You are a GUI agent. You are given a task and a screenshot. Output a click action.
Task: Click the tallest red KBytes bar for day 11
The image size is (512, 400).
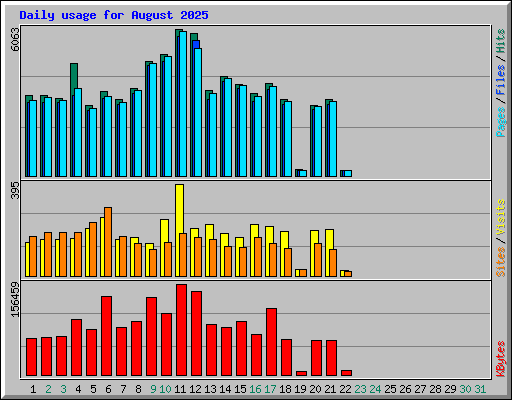pos(181,330)
